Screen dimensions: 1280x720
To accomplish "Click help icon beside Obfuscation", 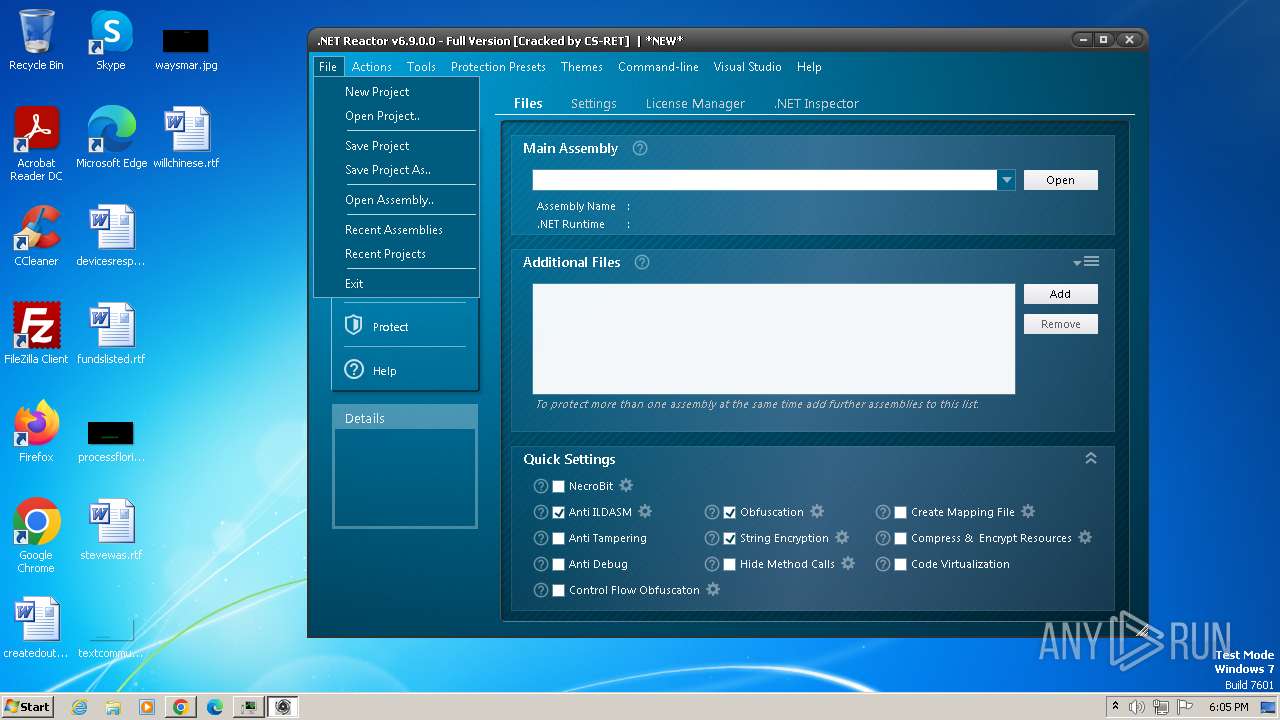I will [712, 512].
